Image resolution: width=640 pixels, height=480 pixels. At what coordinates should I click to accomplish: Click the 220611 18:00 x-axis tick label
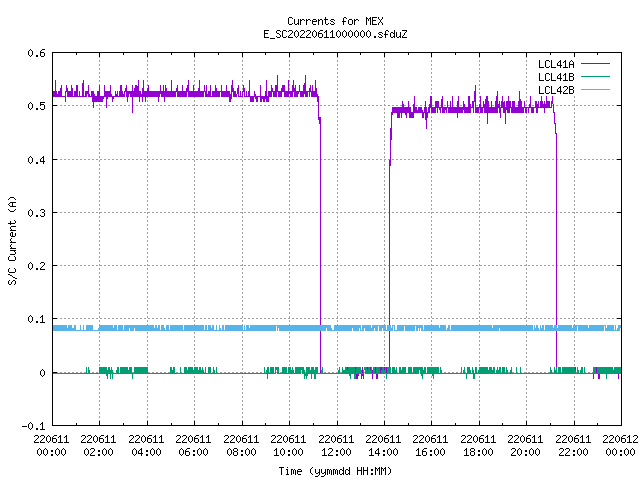[x=478, y=446]
